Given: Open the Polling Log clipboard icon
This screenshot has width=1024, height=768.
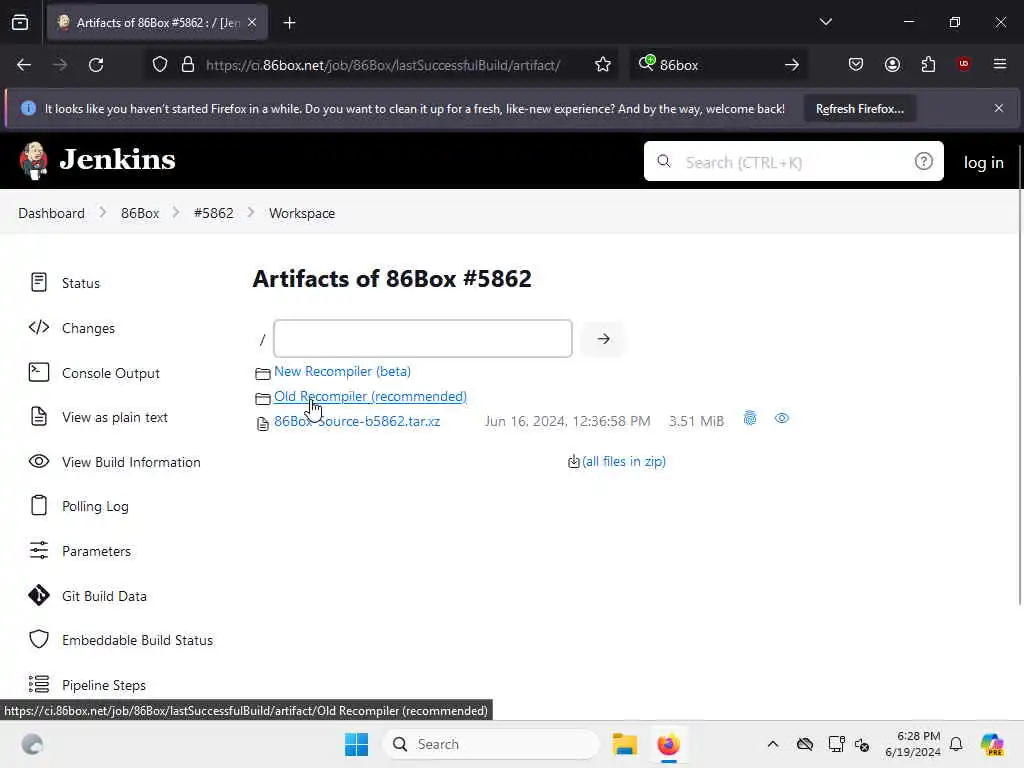Looking at the screenshot, I should click(x=39, y=505).
